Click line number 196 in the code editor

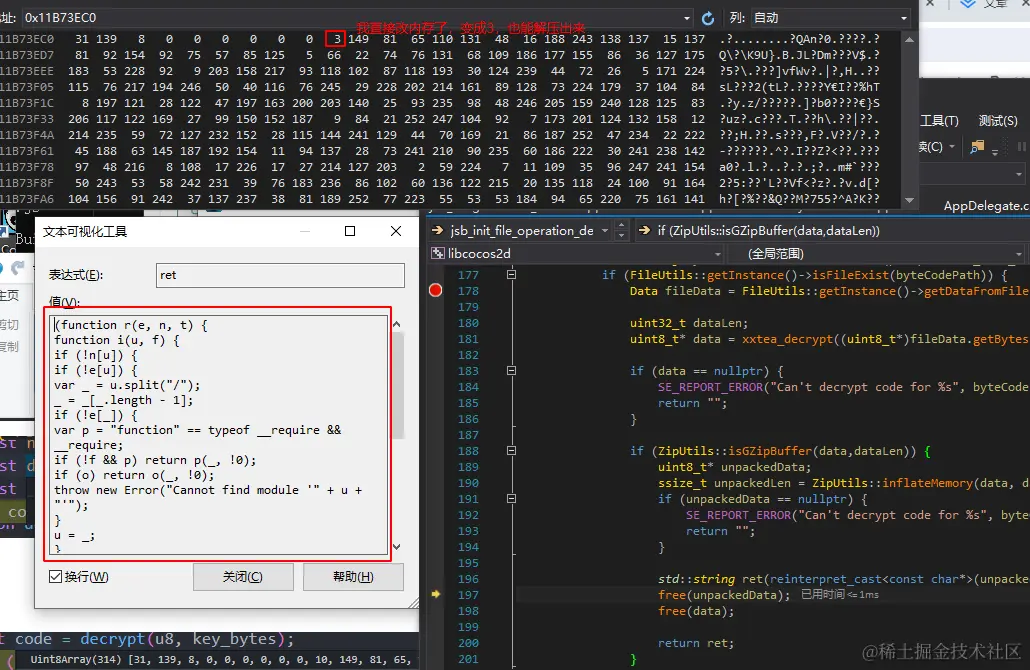pos(468,579)
